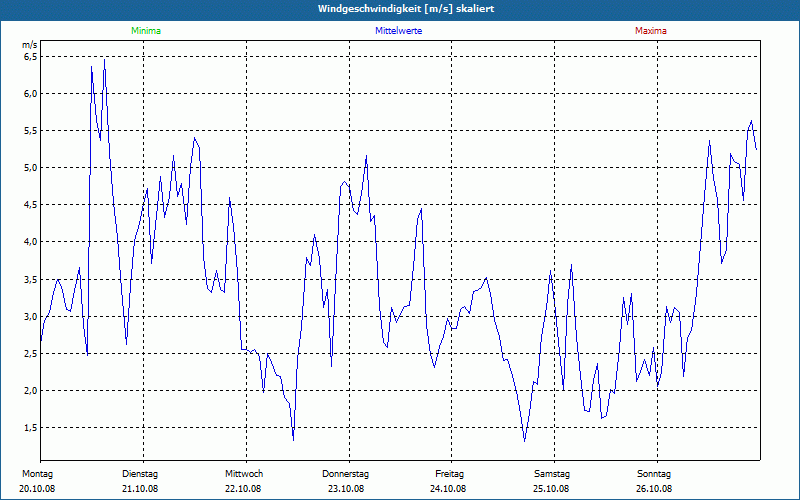Click the date 25.10.08
800x500 pixels.
(551, 489)
